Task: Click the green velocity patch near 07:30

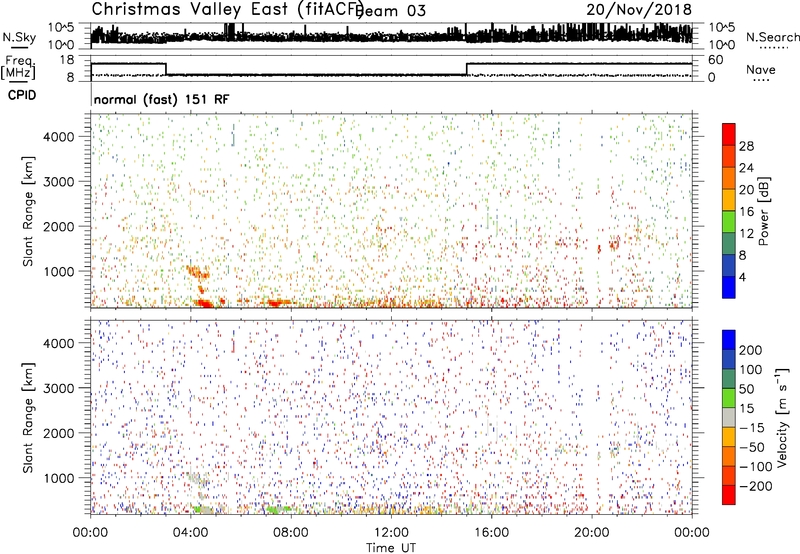Action: click(279, 509)
